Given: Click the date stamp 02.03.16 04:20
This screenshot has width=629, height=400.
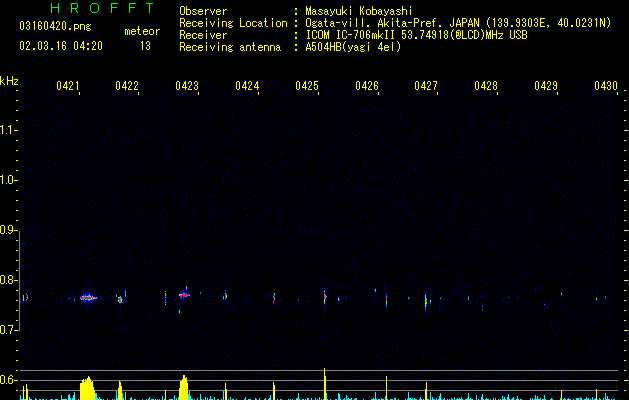Looking at the screenshot, I should point(61,46).
